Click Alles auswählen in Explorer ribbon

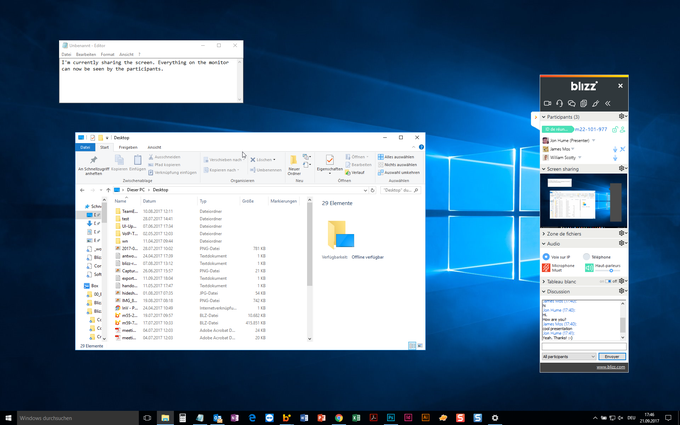pos(396,157)
